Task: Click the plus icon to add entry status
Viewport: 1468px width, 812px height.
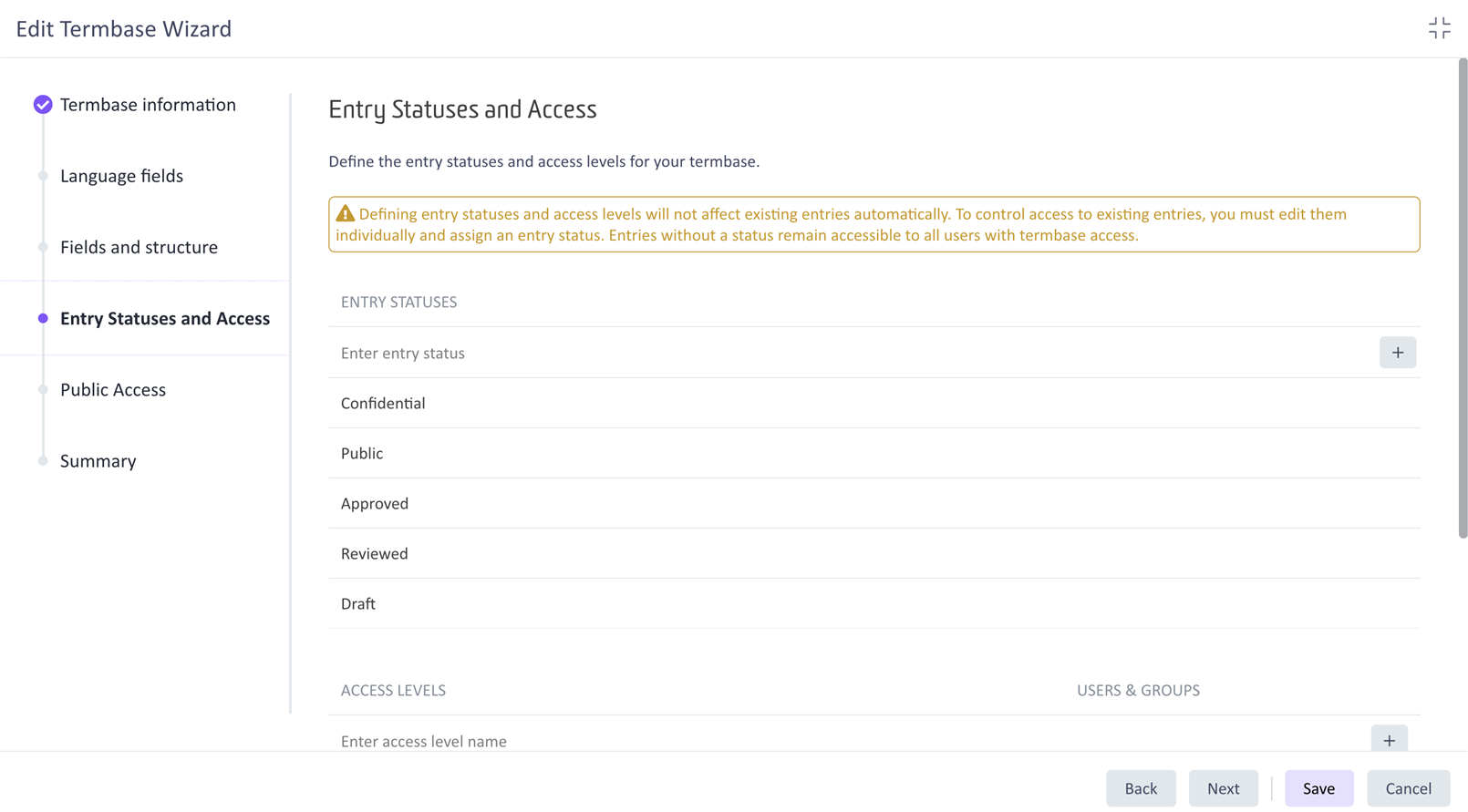Action: click(1397, 353)
